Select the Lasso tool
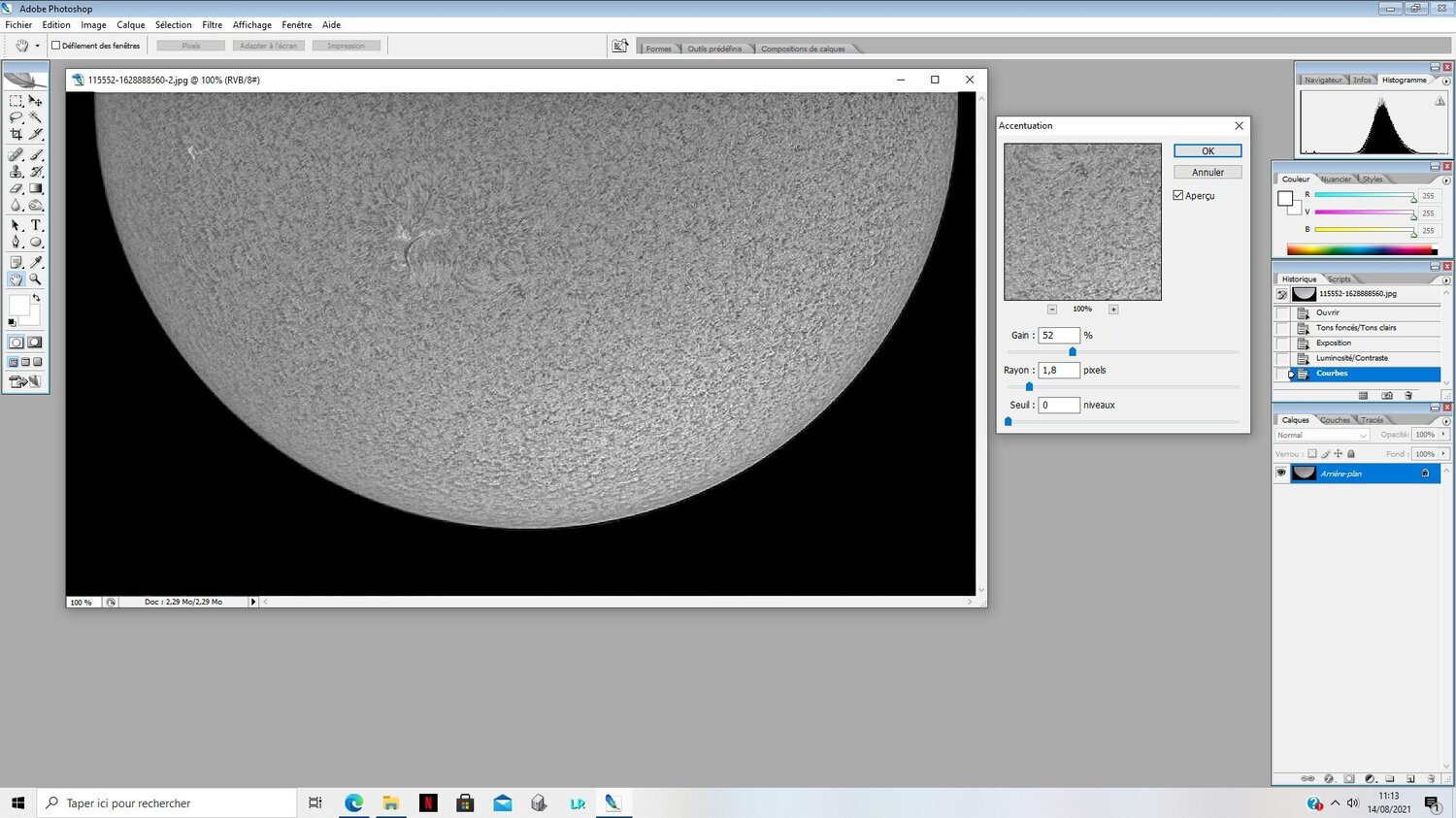Screen dimensions: 1456x818 tap(16, 116)
